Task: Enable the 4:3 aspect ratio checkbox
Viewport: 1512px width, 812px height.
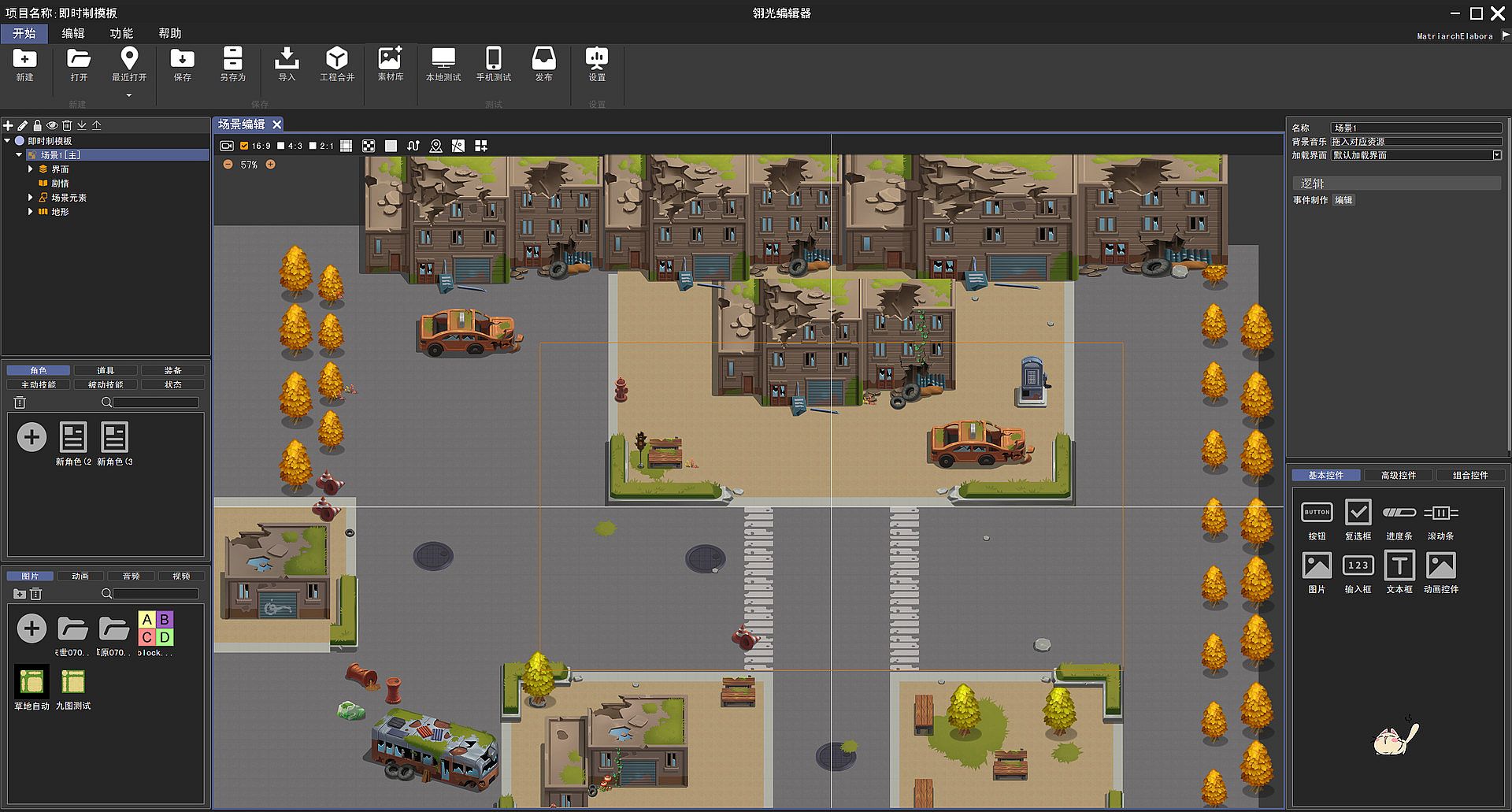Action: [281, 146]
